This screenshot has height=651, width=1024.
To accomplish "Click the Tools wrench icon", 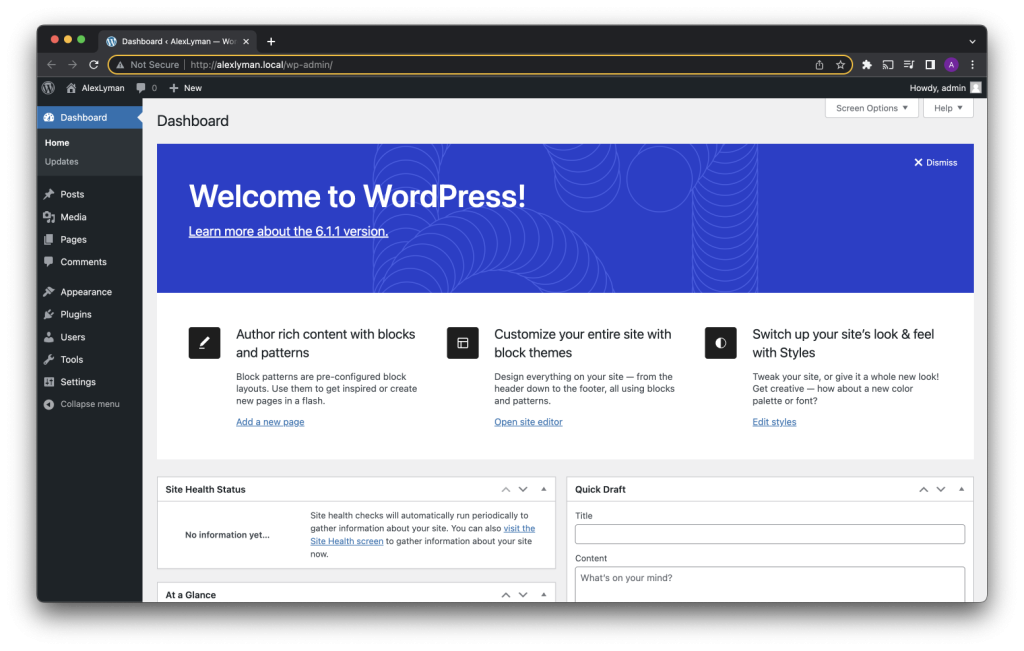I will 49,359.
